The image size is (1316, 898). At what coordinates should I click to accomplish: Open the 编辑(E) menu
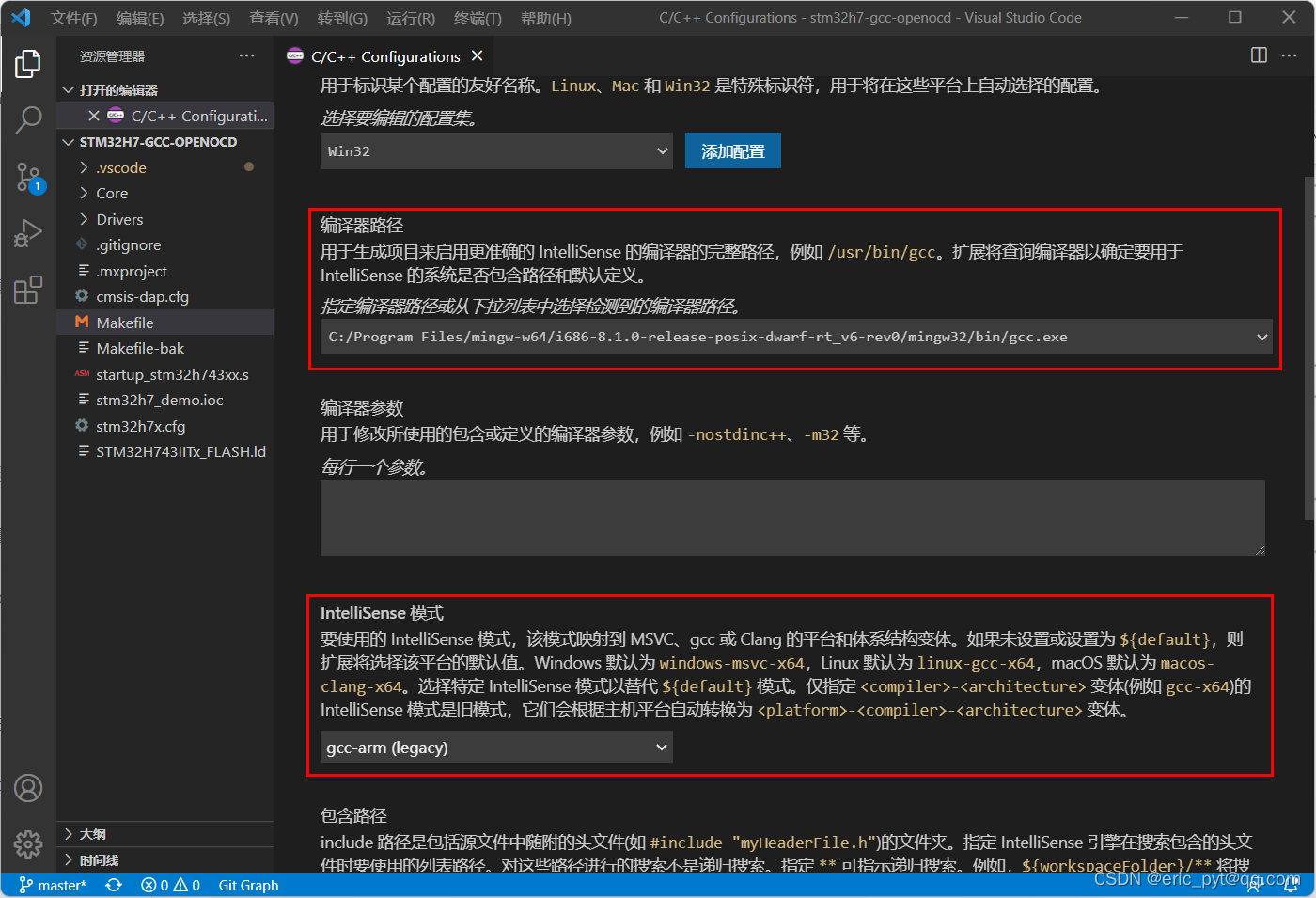click(x=140, y=18)
